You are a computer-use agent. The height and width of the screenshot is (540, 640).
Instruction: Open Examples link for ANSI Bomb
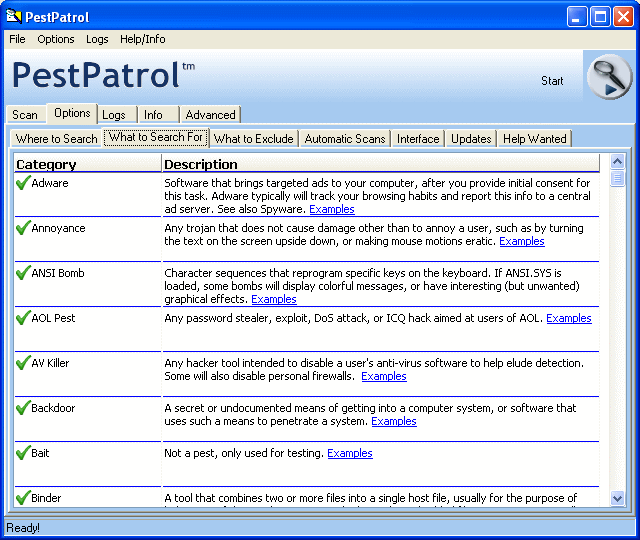(274, 299)
